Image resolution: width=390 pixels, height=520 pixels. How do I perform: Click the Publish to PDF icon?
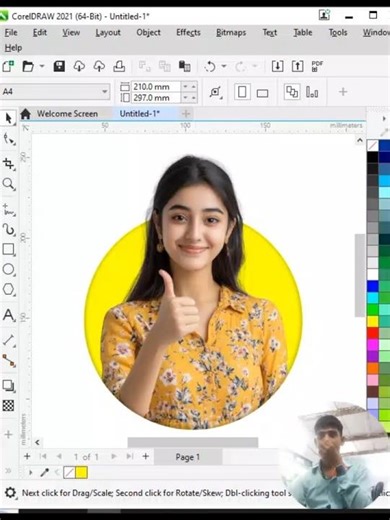(x=317, y=66)
